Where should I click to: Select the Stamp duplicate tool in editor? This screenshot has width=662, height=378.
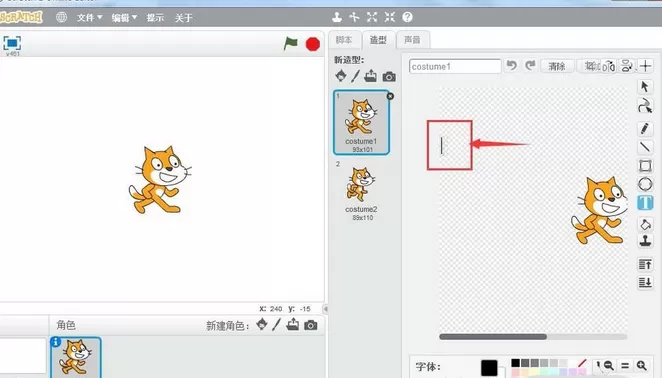[x=645, y=241]
